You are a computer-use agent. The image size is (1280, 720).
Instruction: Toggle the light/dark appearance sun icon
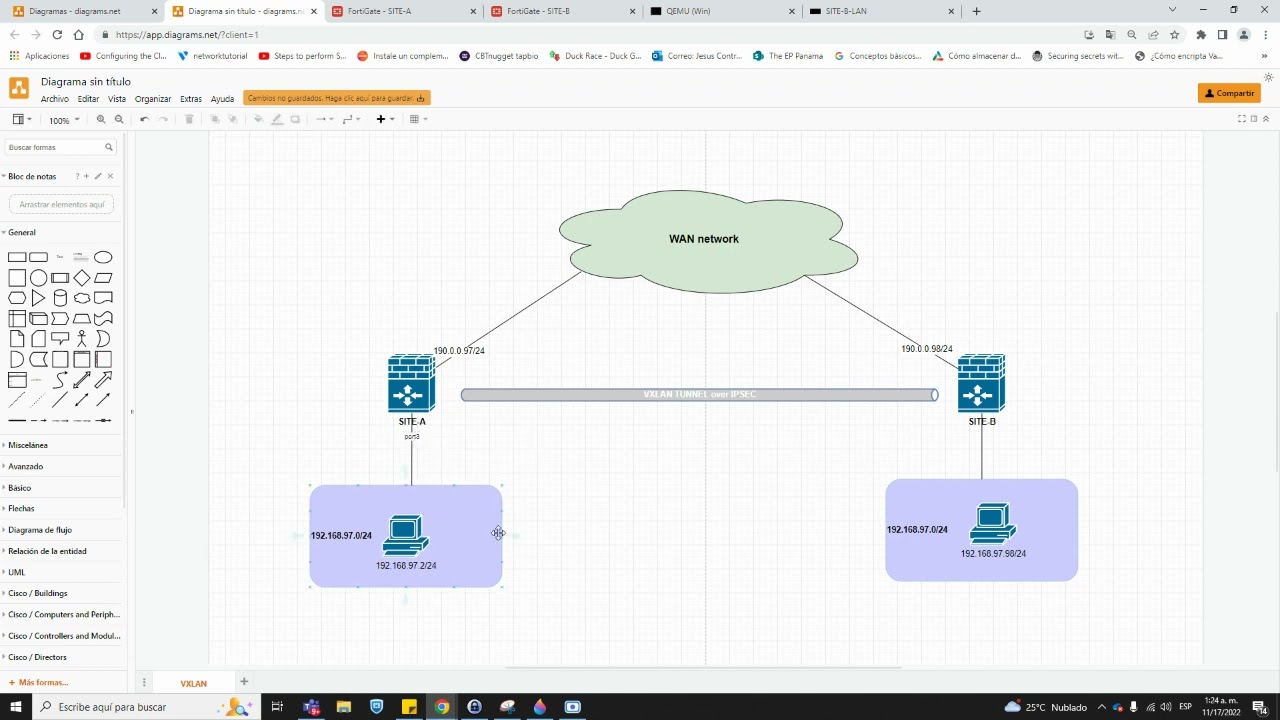click(x=1269, y=78)
